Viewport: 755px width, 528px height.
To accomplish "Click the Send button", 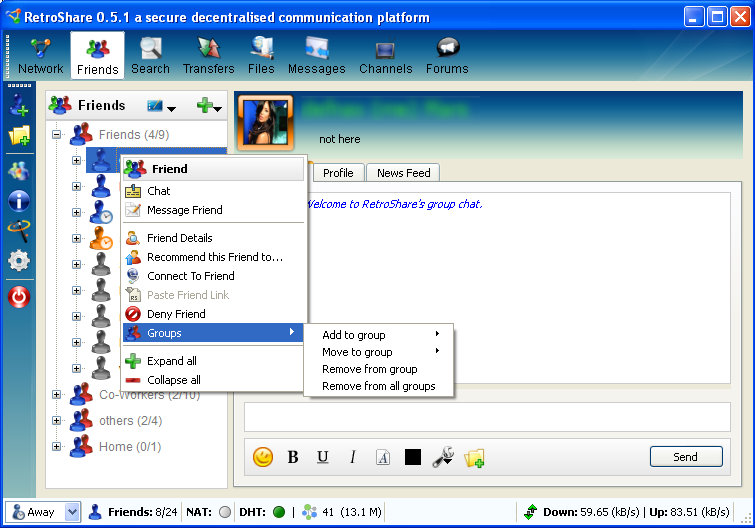I will pos(685,457).
